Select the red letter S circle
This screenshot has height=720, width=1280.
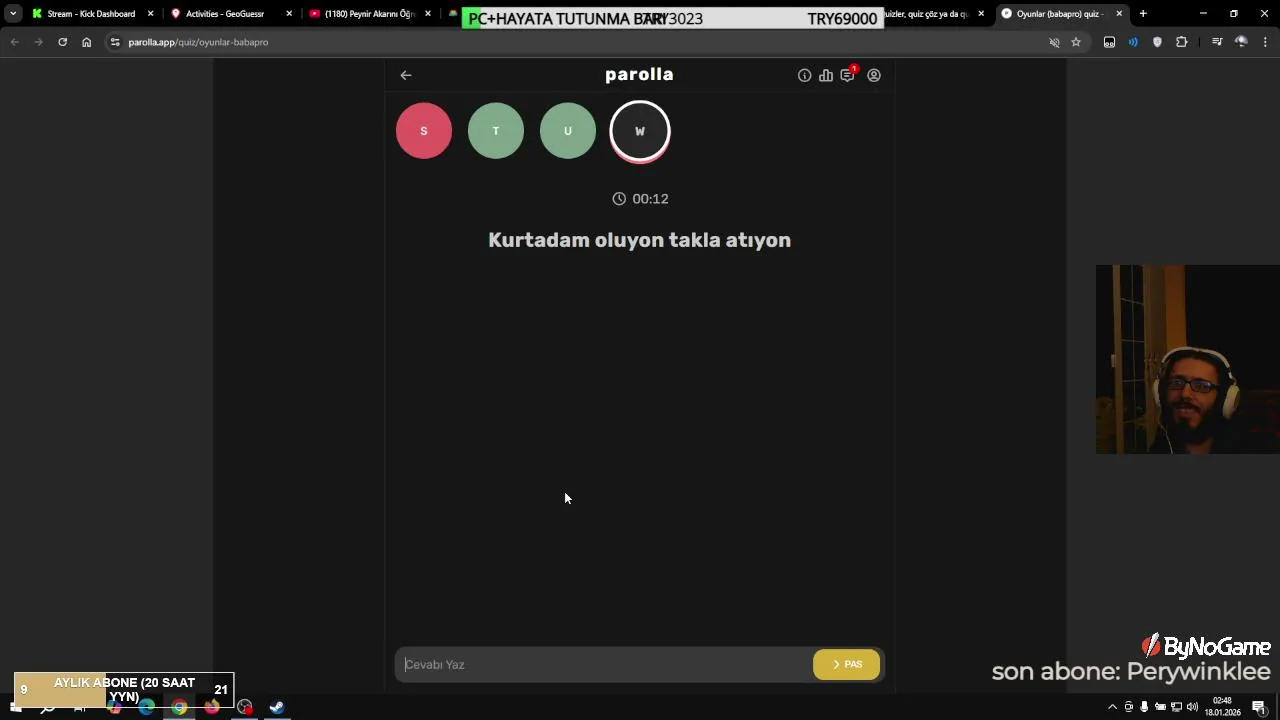[x=424, y=131]
